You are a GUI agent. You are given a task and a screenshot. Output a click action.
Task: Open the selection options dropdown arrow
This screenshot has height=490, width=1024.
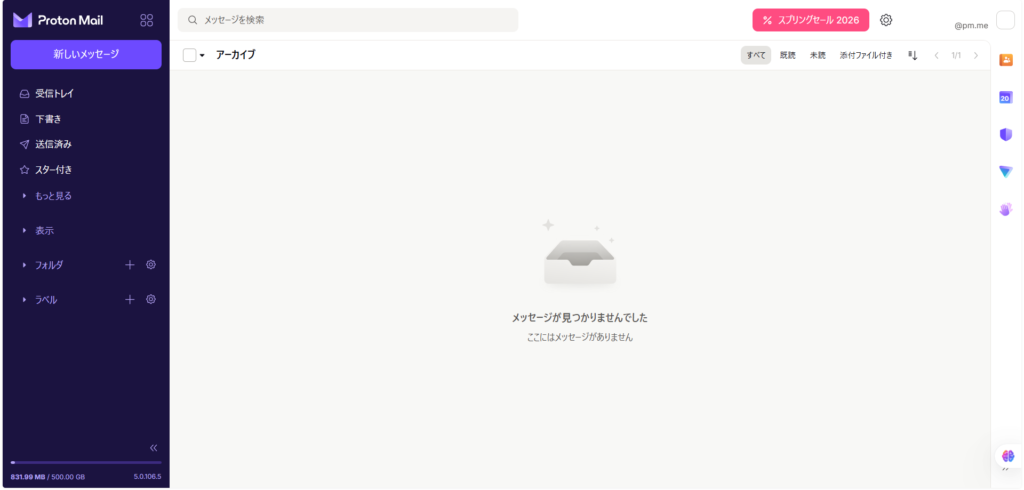(x=202, y=56)
